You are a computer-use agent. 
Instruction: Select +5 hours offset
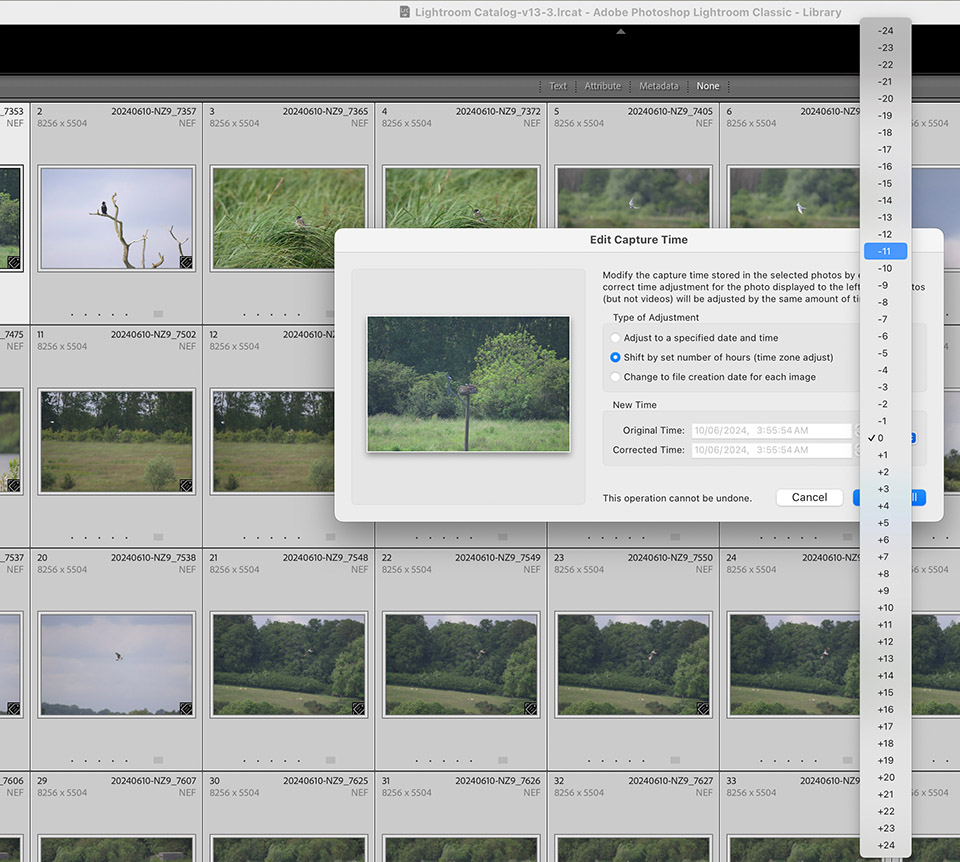[x=885, y=523]
